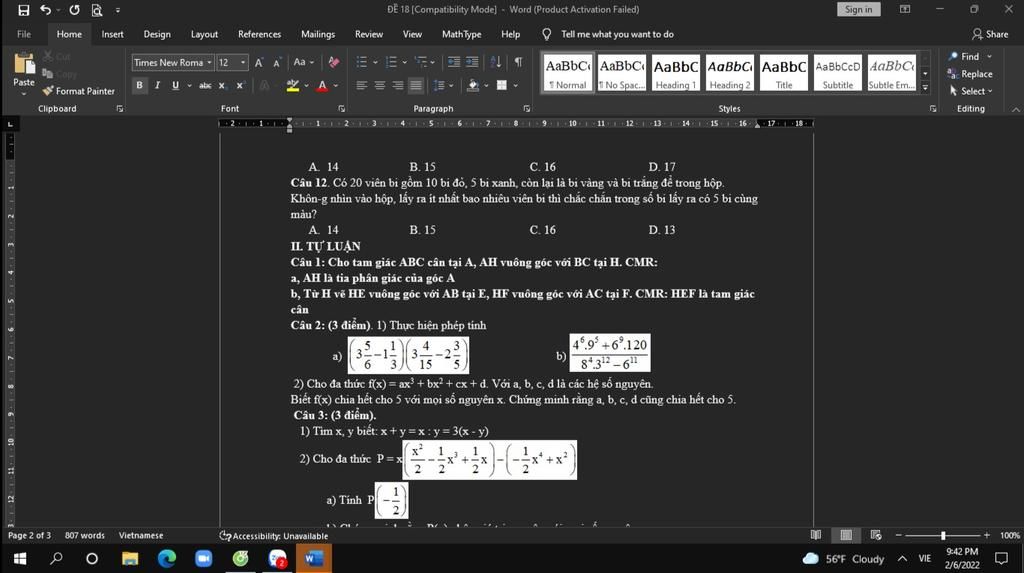Switch to Design tab

(157, 34)
